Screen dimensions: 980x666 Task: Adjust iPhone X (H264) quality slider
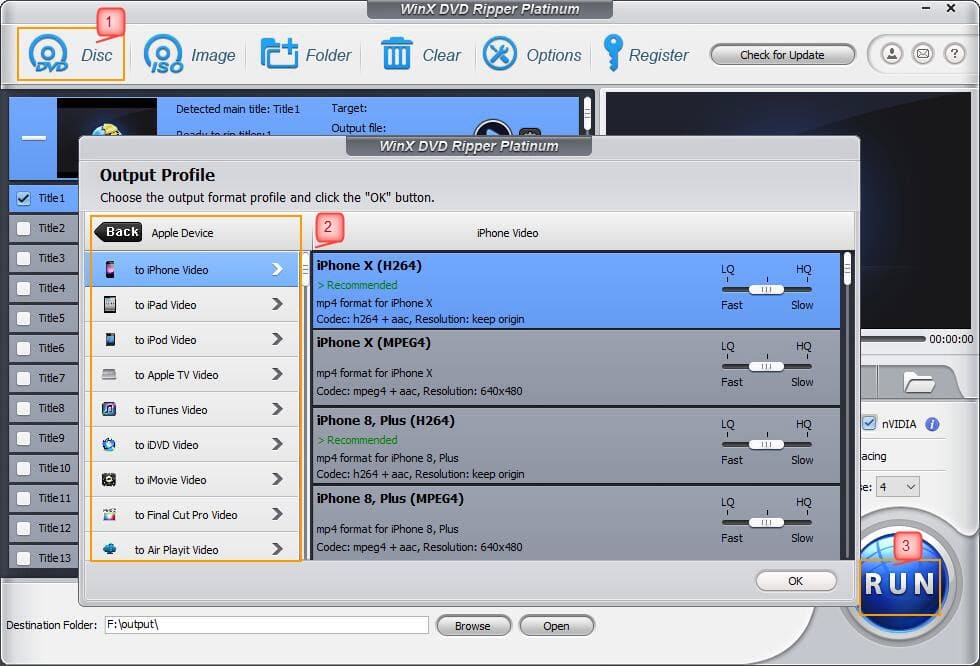[766, 289]
